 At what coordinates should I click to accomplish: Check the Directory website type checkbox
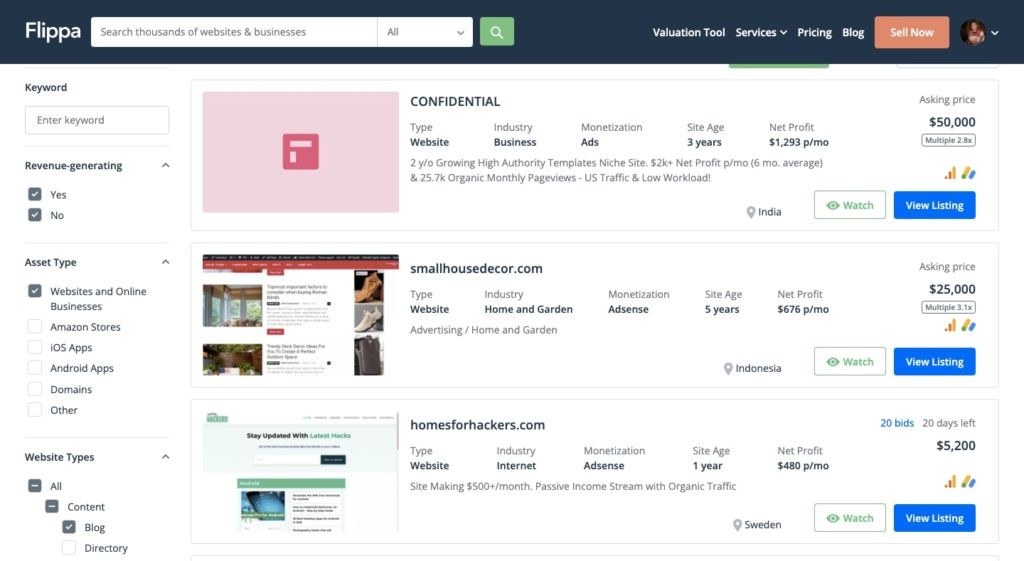click(69, 548)
